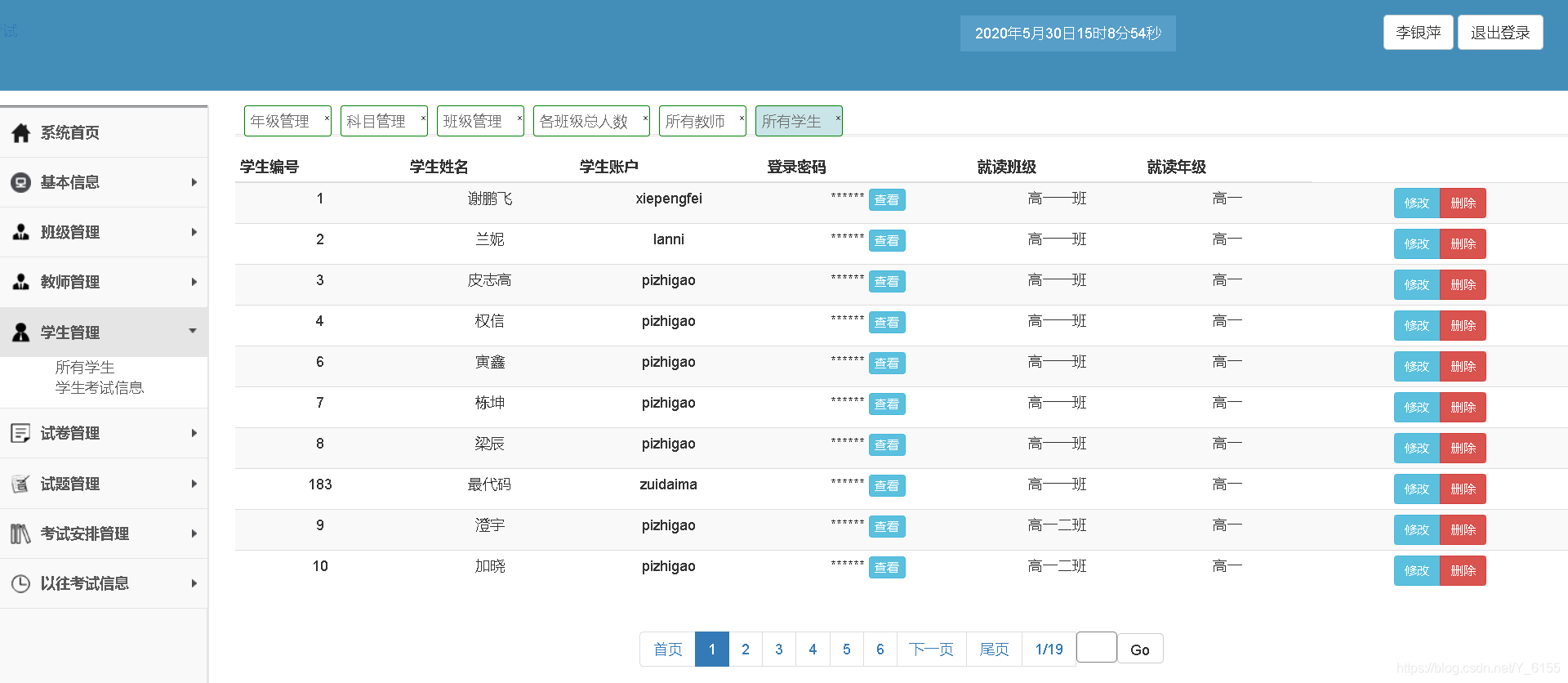Edit the record of 权信
1568x683 pixels.
pyautogui.click(x=1417, y=326)
